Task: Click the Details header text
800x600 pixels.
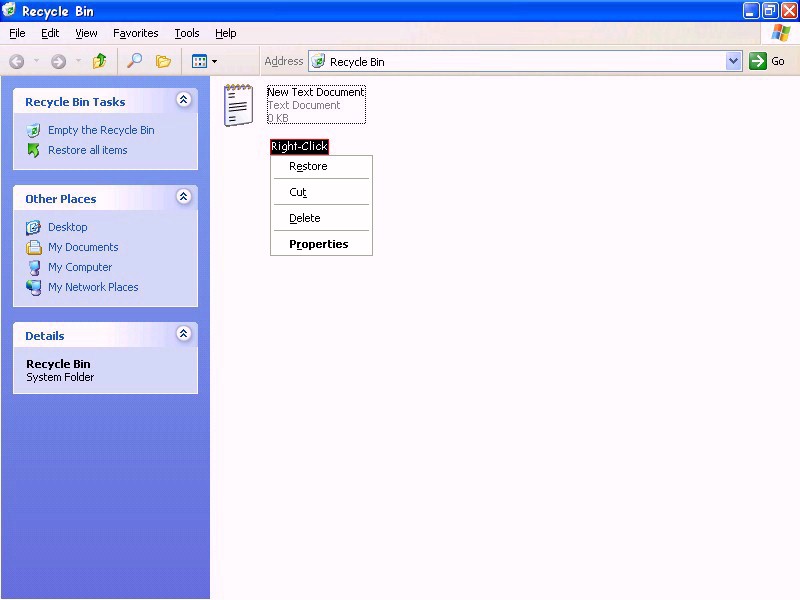Action: [45, 336]
